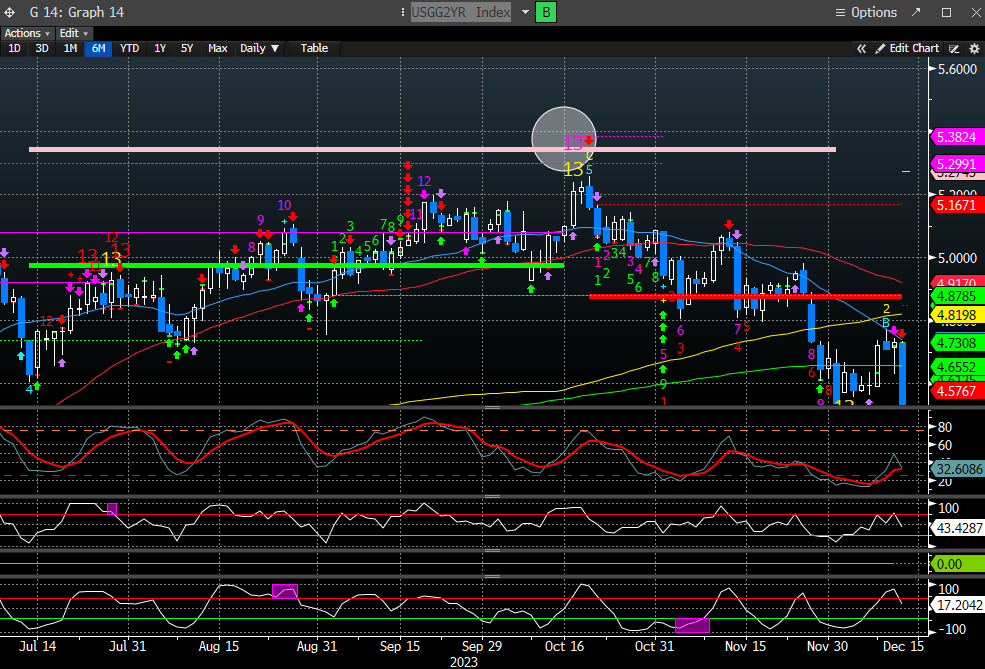Switch to Table view
Viewport: 985px width, 669px height.
(x=314, y=48)
